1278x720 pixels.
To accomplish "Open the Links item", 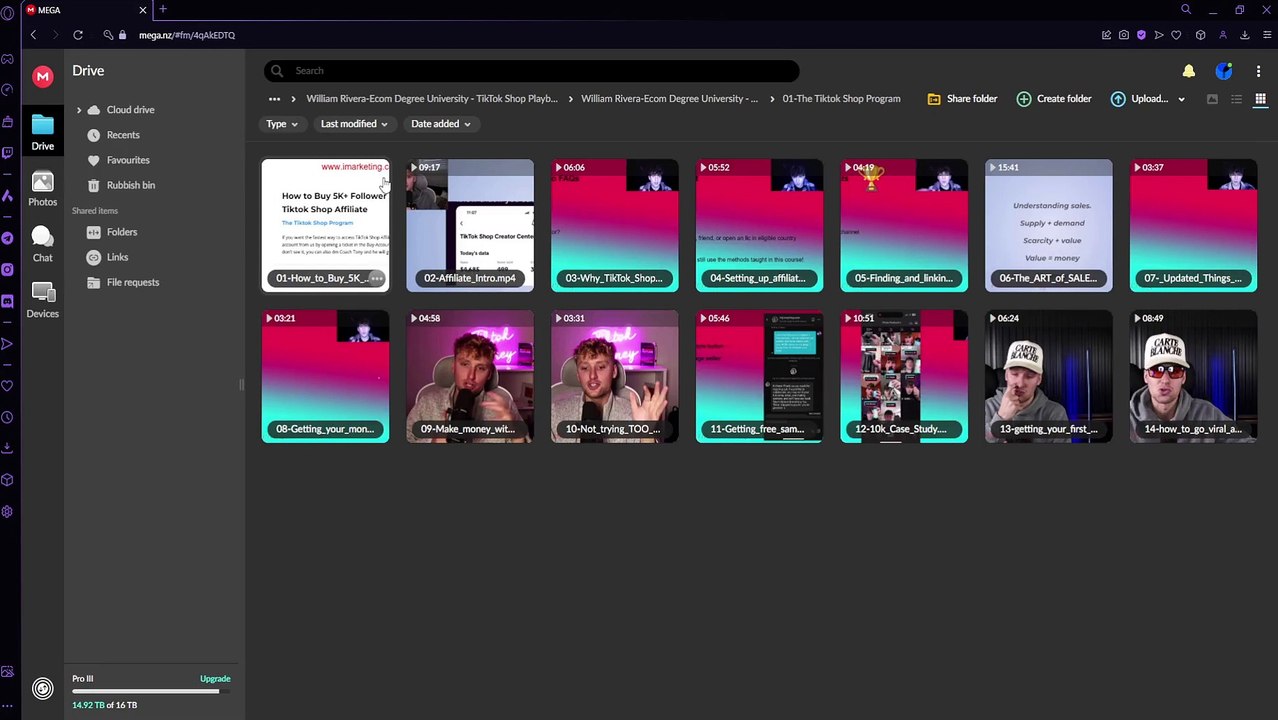I will tap(117, 257).
